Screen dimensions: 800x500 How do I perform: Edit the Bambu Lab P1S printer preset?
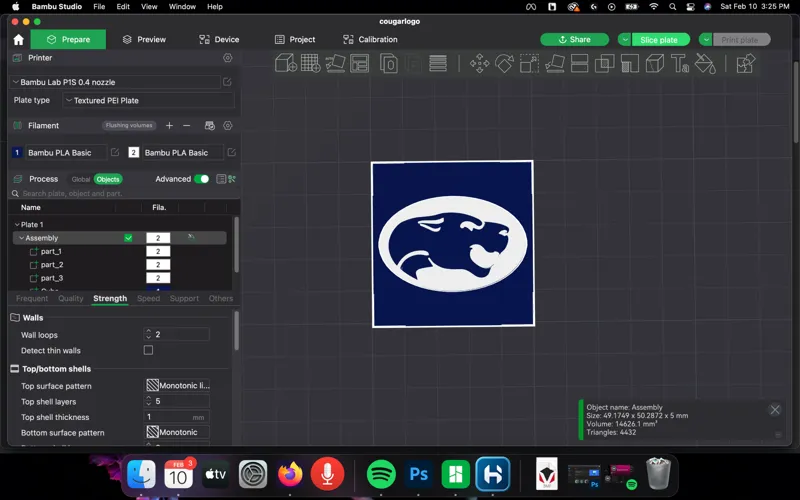point(227,82)
